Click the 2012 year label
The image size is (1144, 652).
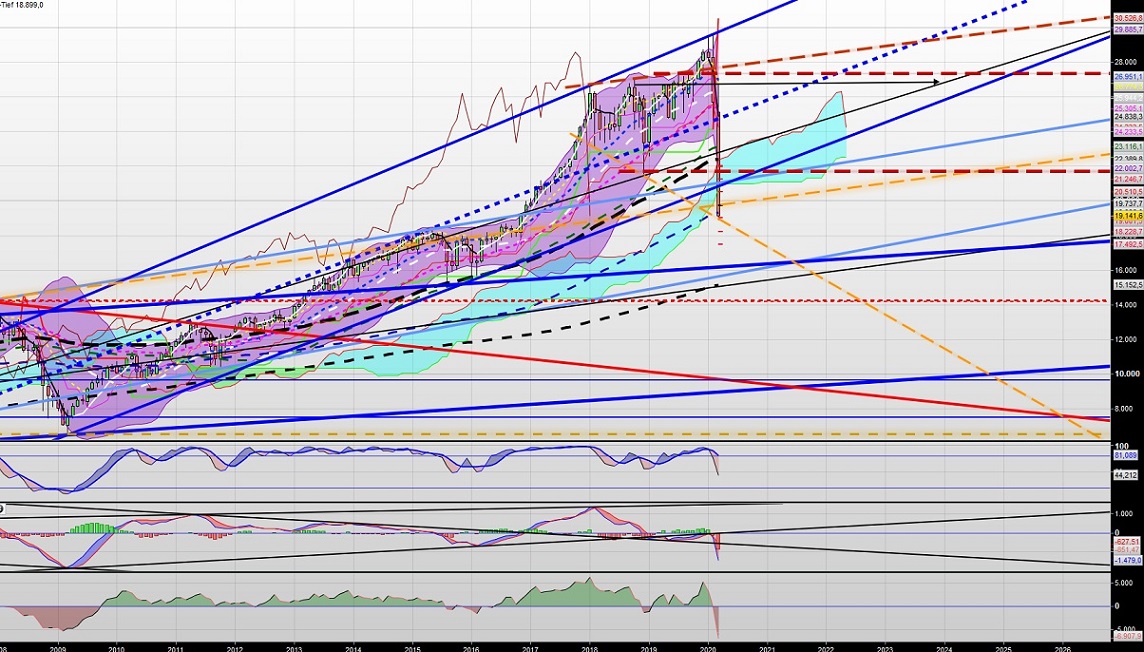[235, 648]
